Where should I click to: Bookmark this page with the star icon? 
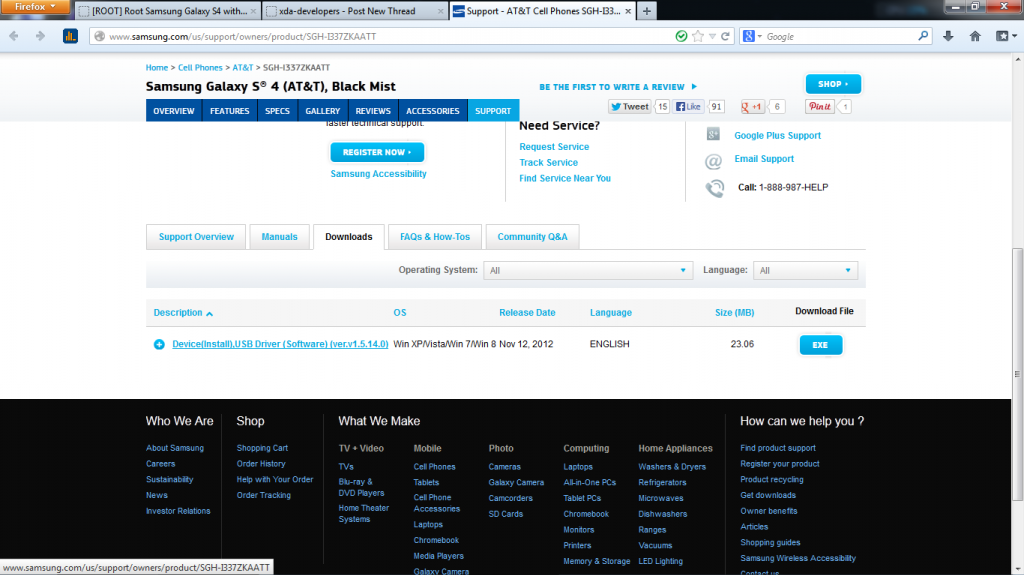[x=697, y=36]
